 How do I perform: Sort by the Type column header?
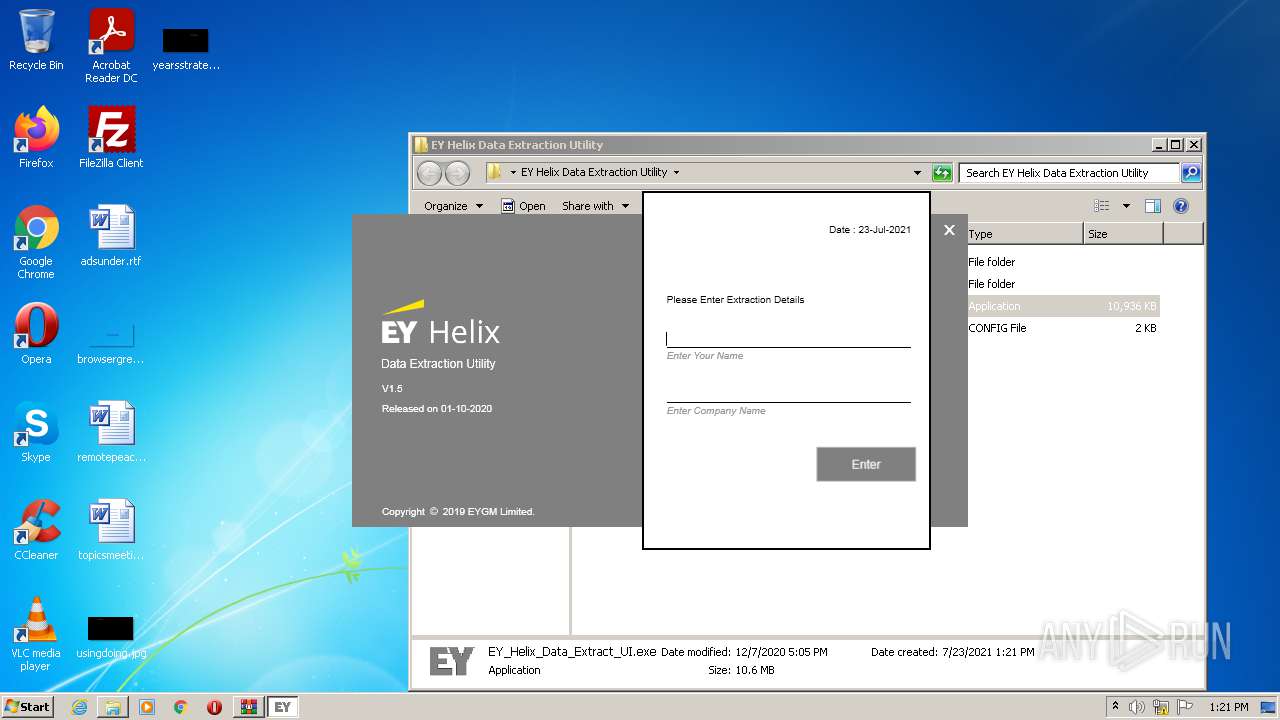pyautogui.click(x=1023, y=234)
